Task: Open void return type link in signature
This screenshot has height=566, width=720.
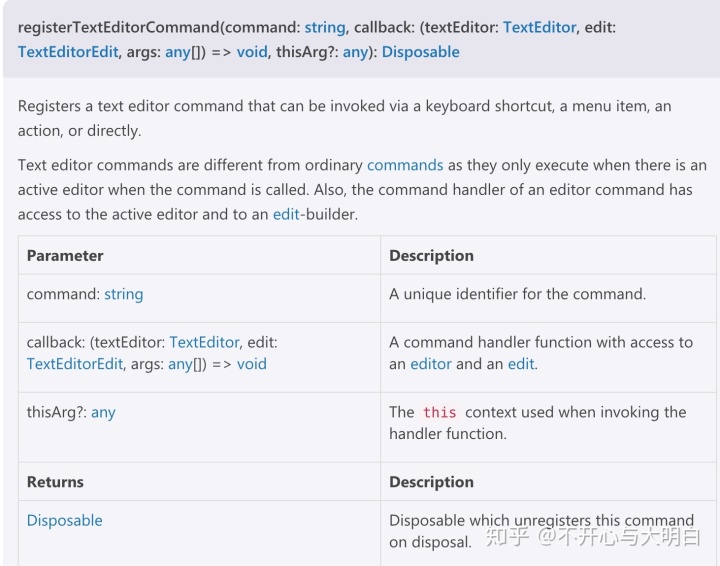Action: tap(252, 52)
